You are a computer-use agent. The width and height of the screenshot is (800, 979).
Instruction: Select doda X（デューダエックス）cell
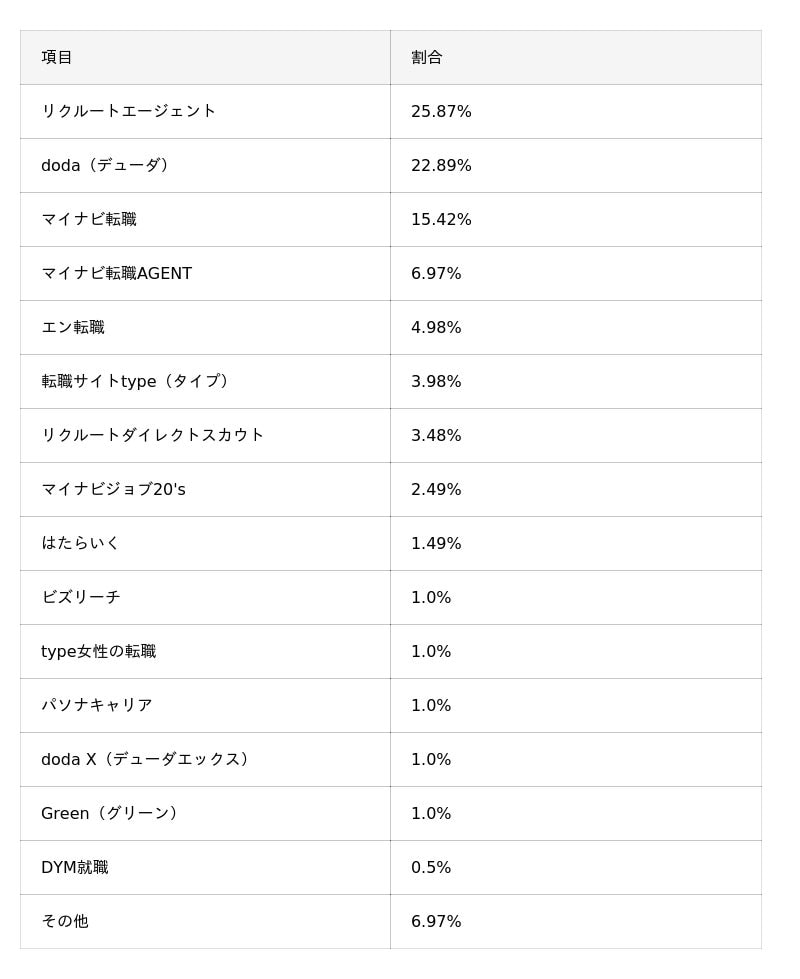point(148,759)
